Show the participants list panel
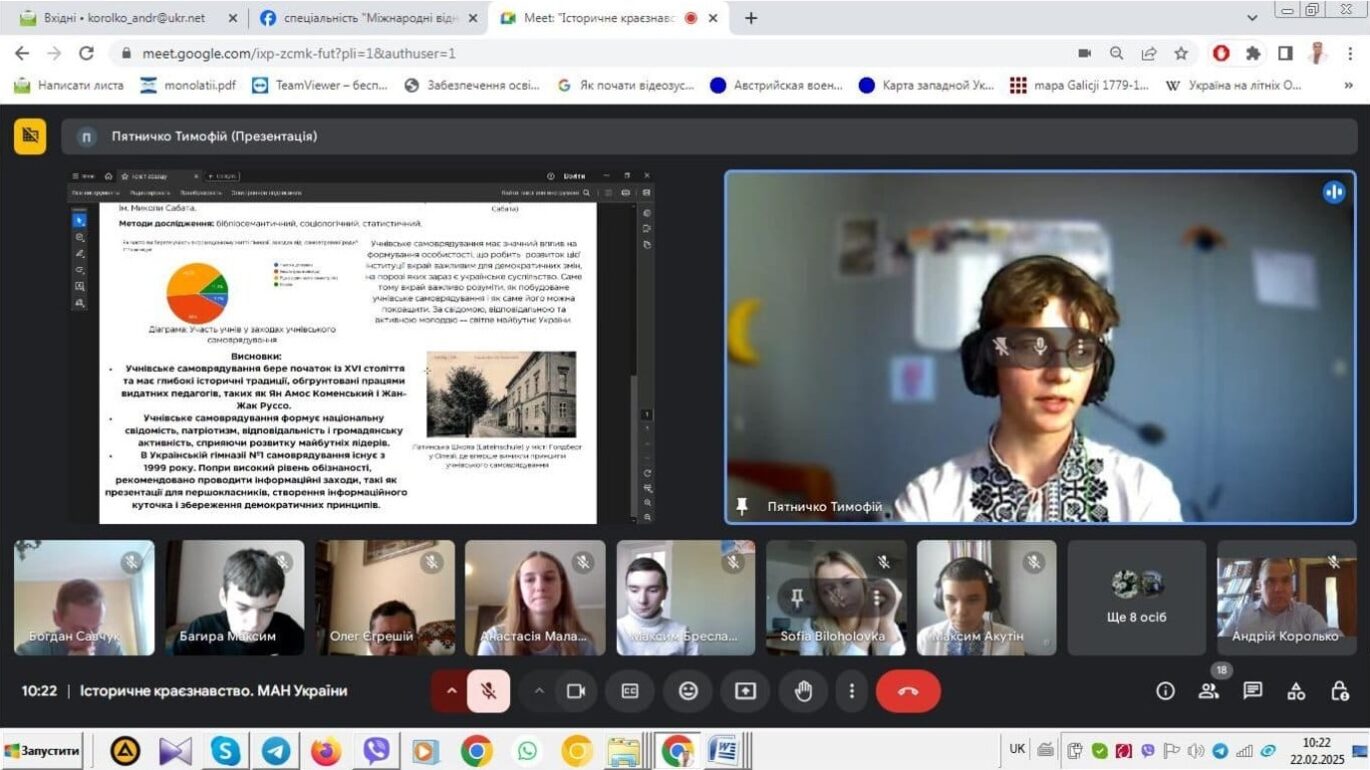The width and height of the screenshot is (1370, 770). (x=1209, y=691)
